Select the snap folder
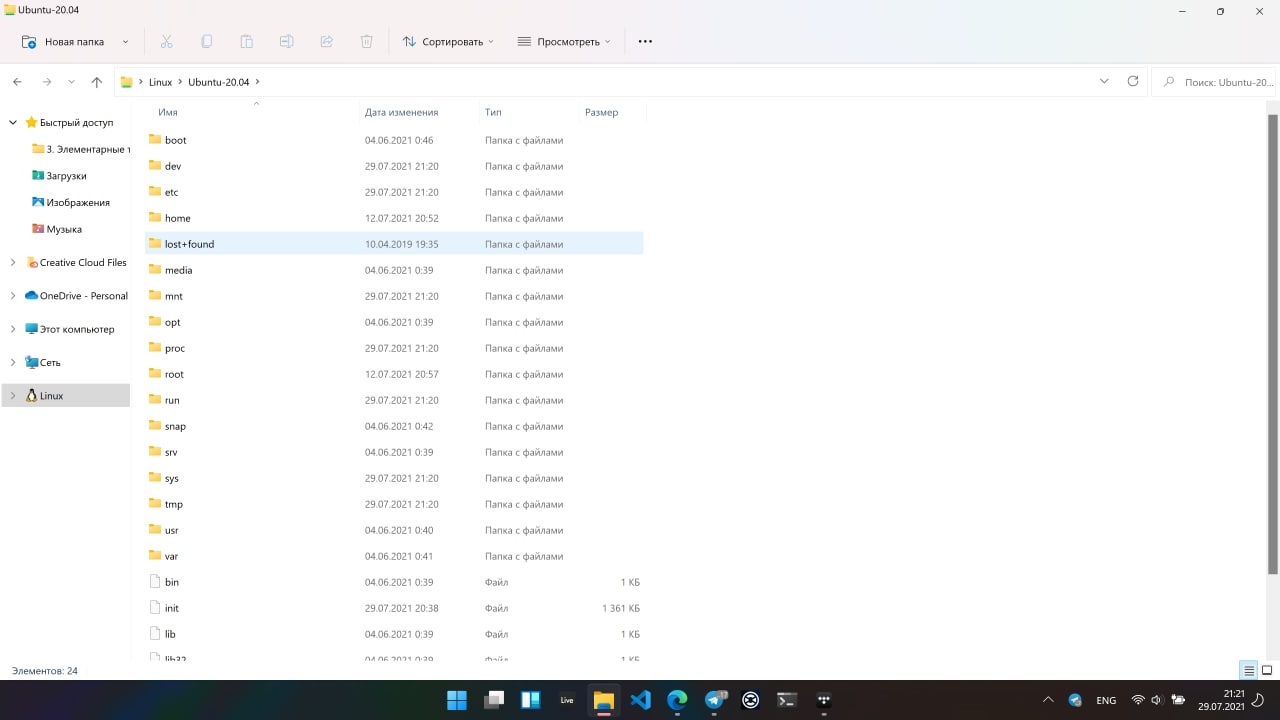This screenshot has height=720, width=1280. (394, 426)
